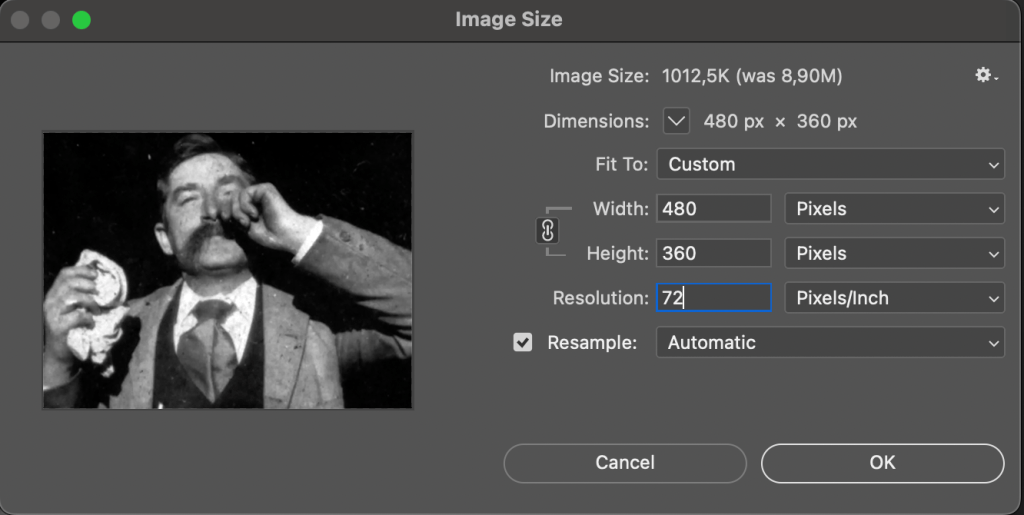1024x515 pixels.
Task: Expand the Fit To Custom dropdown
Action: pos(829,164)
